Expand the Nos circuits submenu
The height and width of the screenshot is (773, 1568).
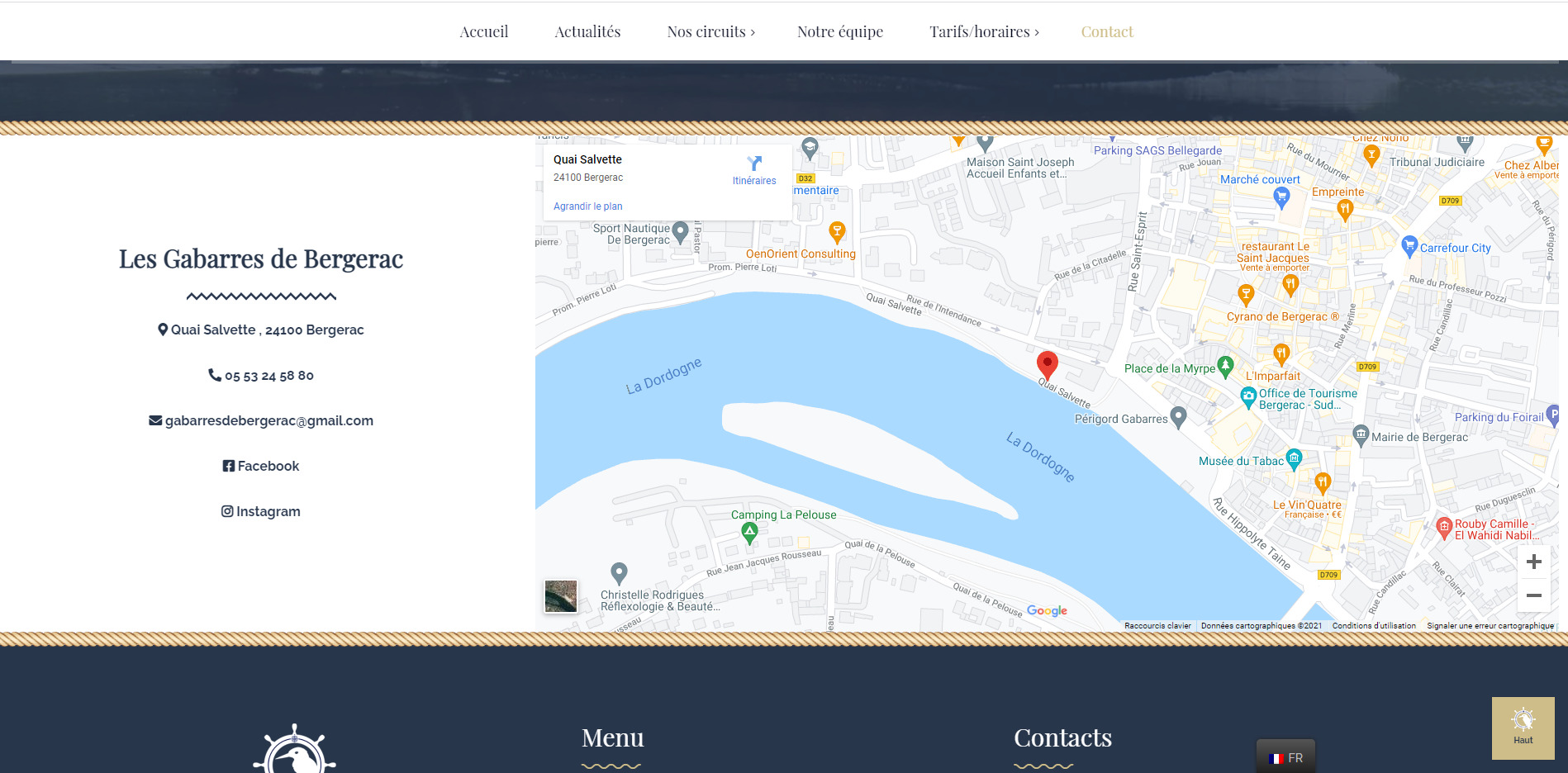(710, 31)
